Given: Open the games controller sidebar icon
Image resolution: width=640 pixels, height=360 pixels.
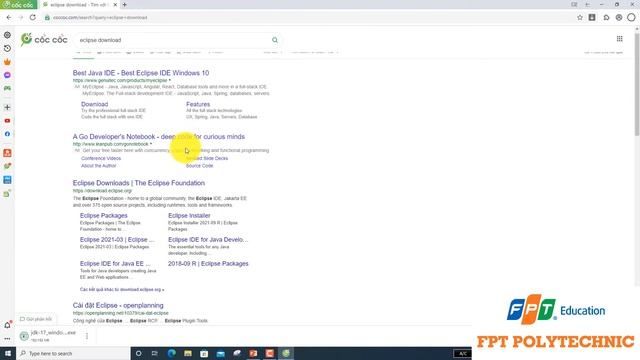Looking at the screenshot, I should click(x=7, y=88).
